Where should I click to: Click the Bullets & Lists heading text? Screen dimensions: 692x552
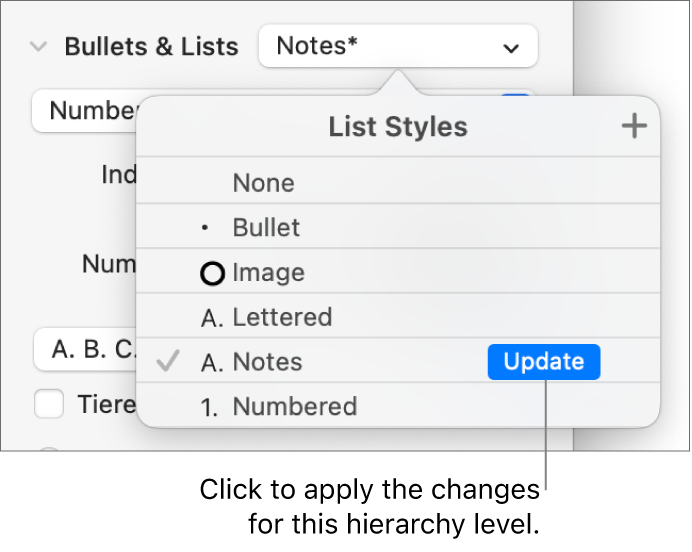tap(151, 47)
